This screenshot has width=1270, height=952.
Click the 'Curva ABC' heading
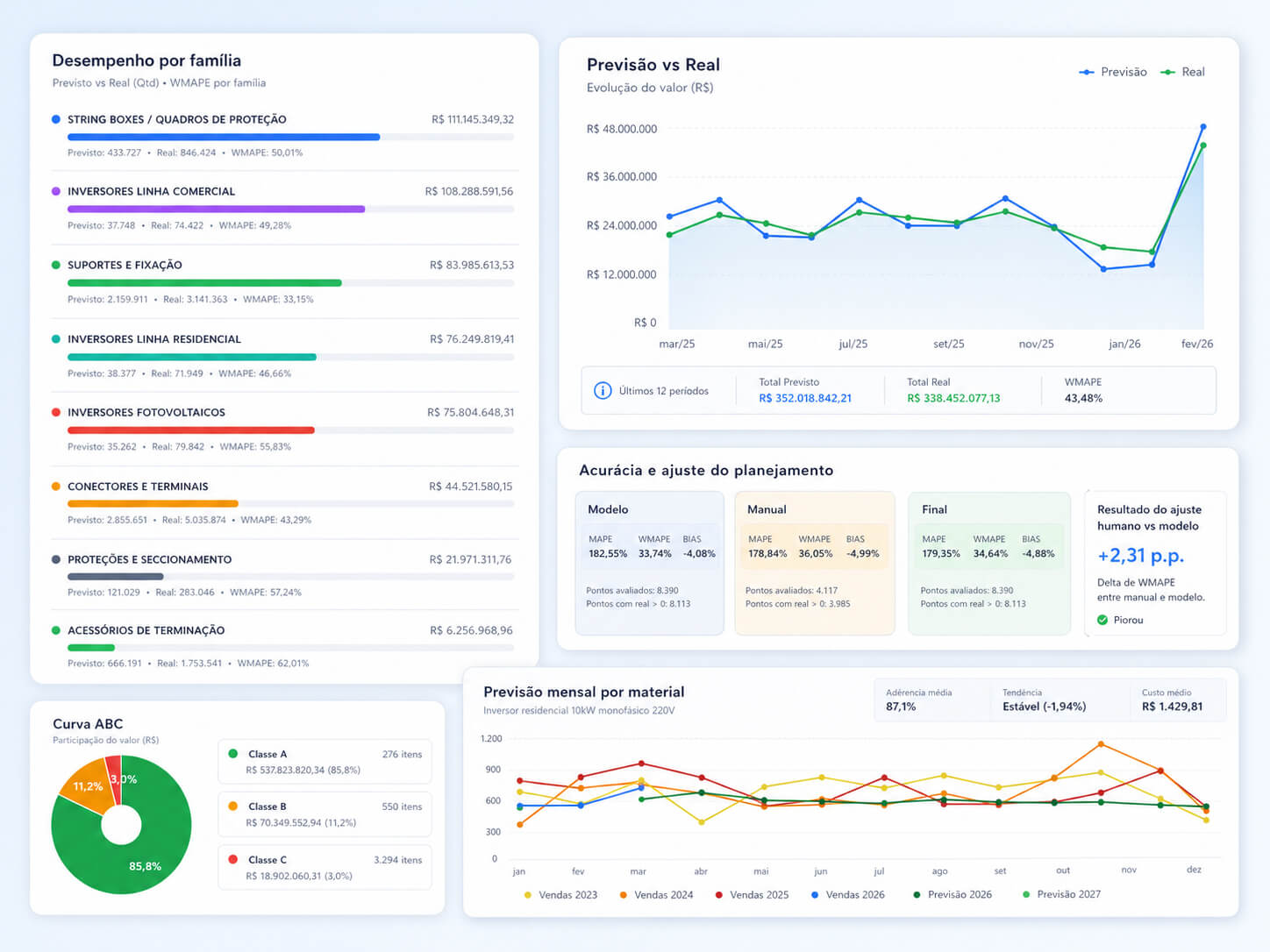pos(88,724)
